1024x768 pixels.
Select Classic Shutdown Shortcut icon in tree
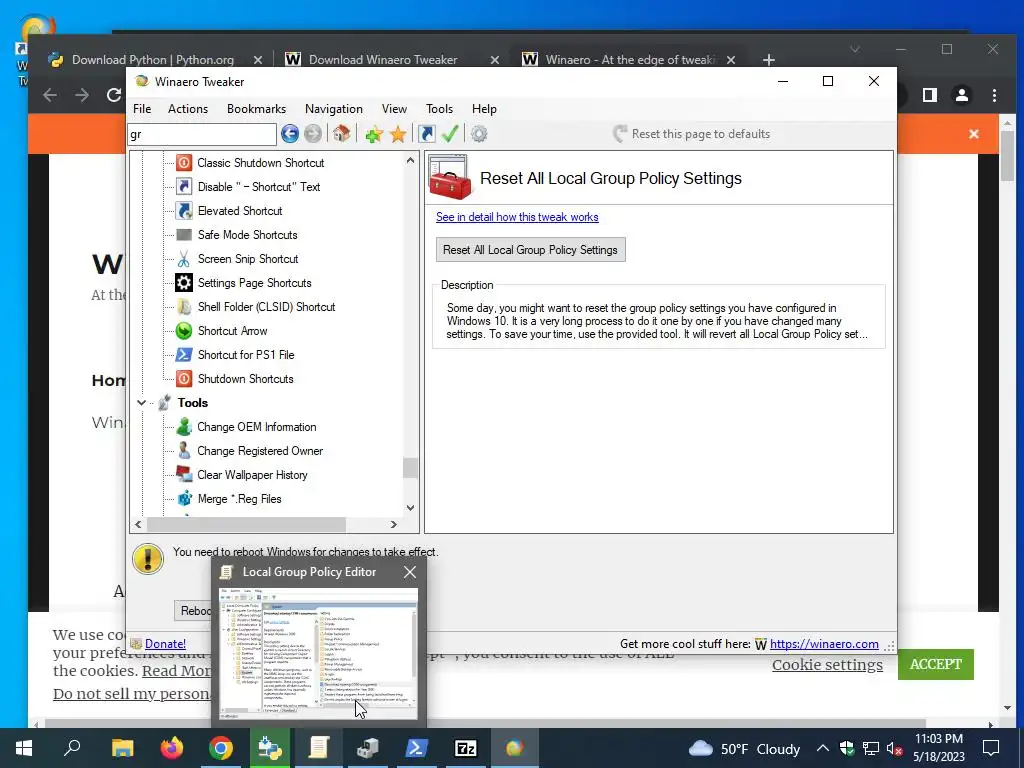[x=184, y=163]
